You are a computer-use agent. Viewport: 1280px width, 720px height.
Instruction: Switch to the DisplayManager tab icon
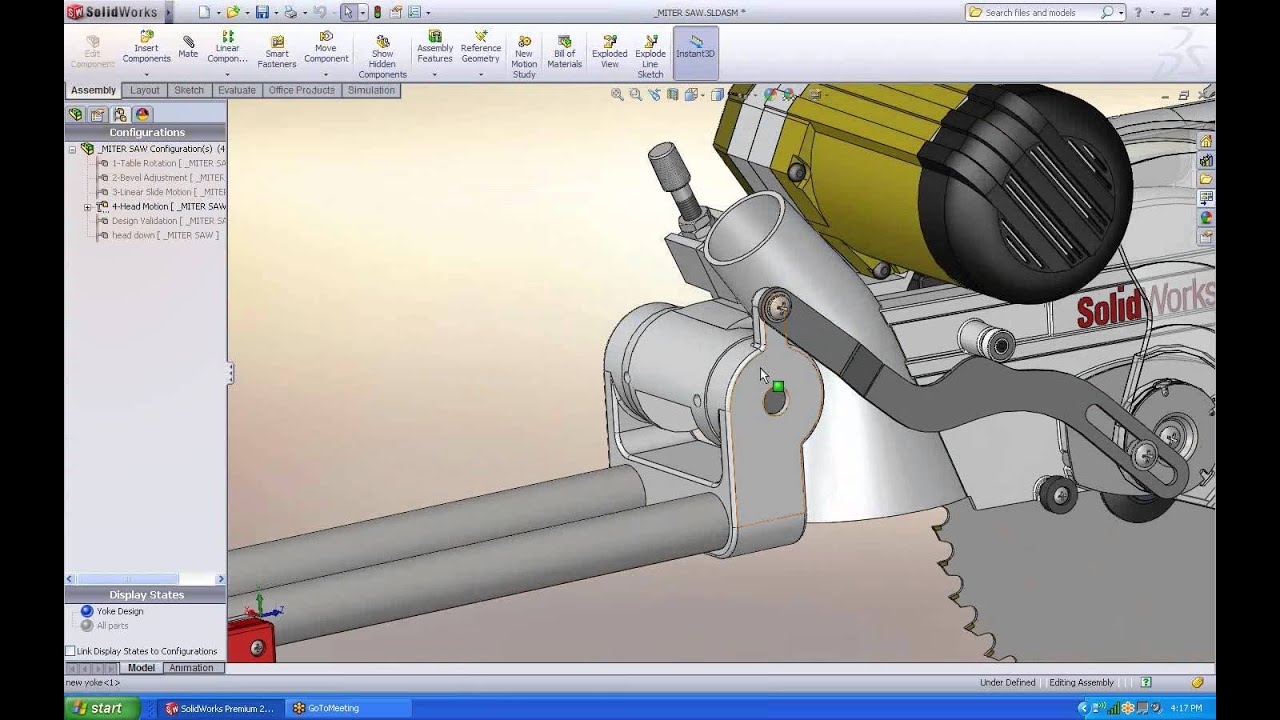(x=142, y=115)
